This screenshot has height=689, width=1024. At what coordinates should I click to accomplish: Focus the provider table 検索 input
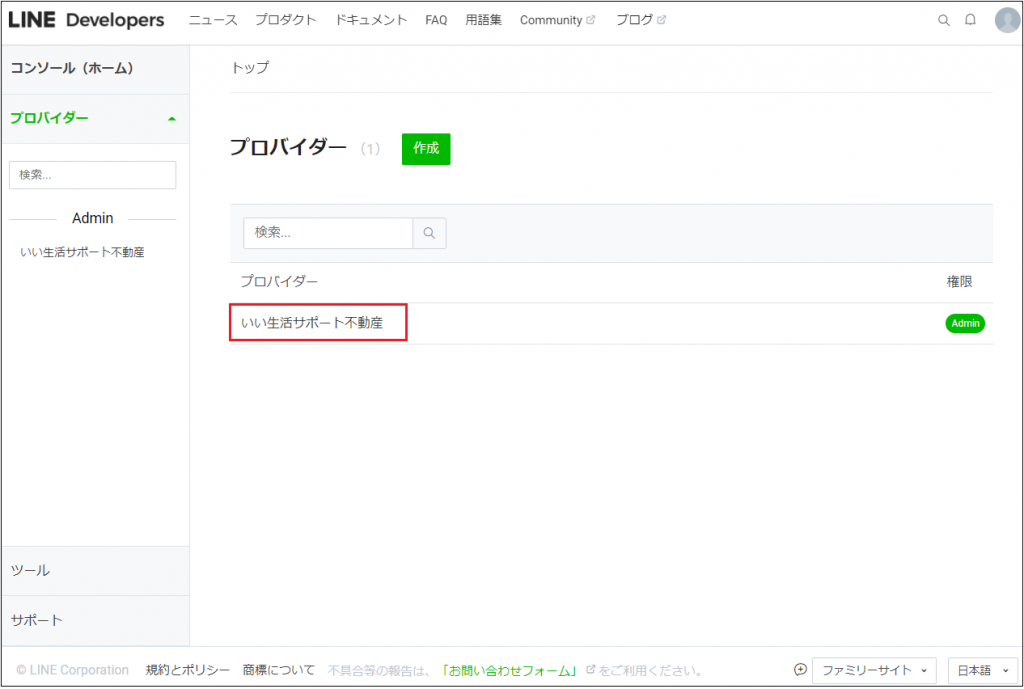click(x=328, y=233)
